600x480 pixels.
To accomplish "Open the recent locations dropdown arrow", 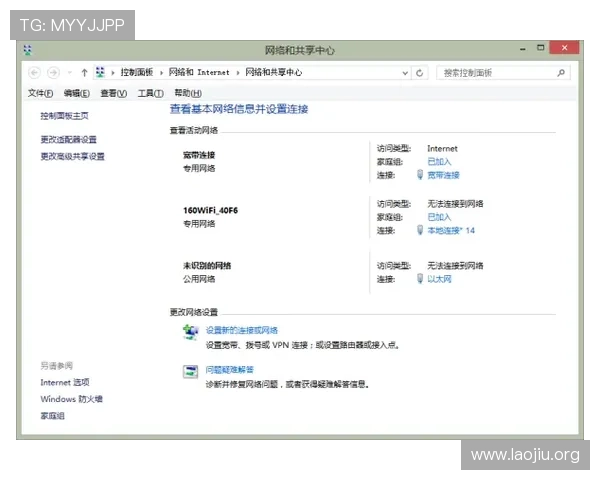I will coord(70,72).
